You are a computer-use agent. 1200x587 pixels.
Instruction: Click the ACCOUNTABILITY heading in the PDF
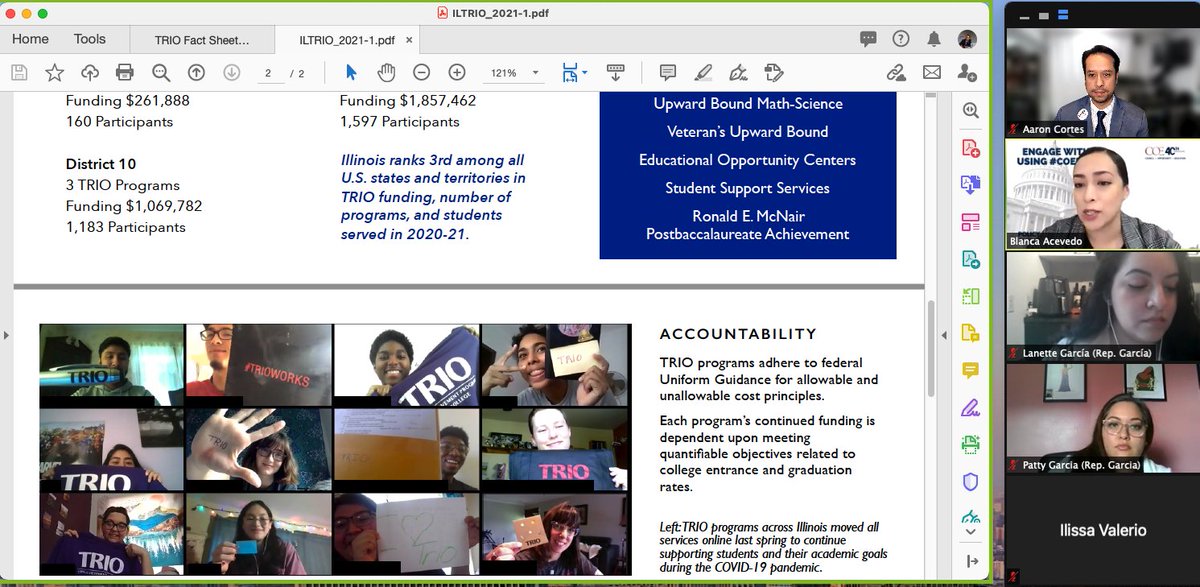click(x=738, y=334)
